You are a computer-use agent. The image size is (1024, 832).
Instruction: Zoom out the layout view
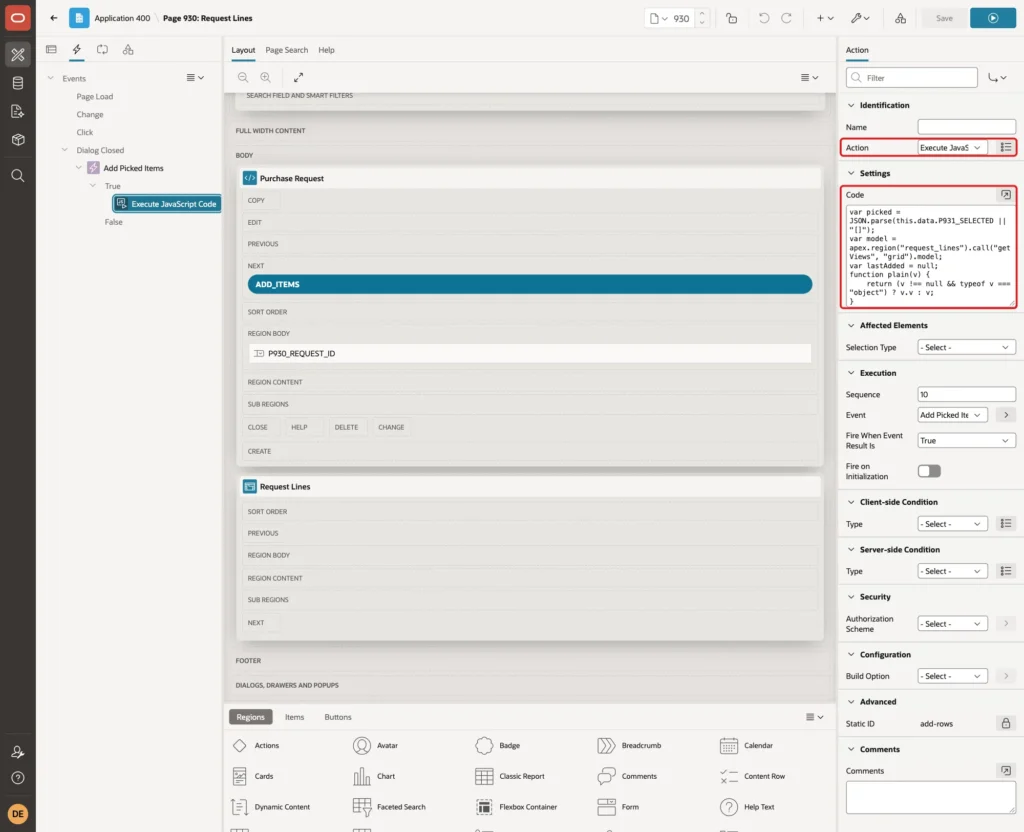click(x=243, y=77)
